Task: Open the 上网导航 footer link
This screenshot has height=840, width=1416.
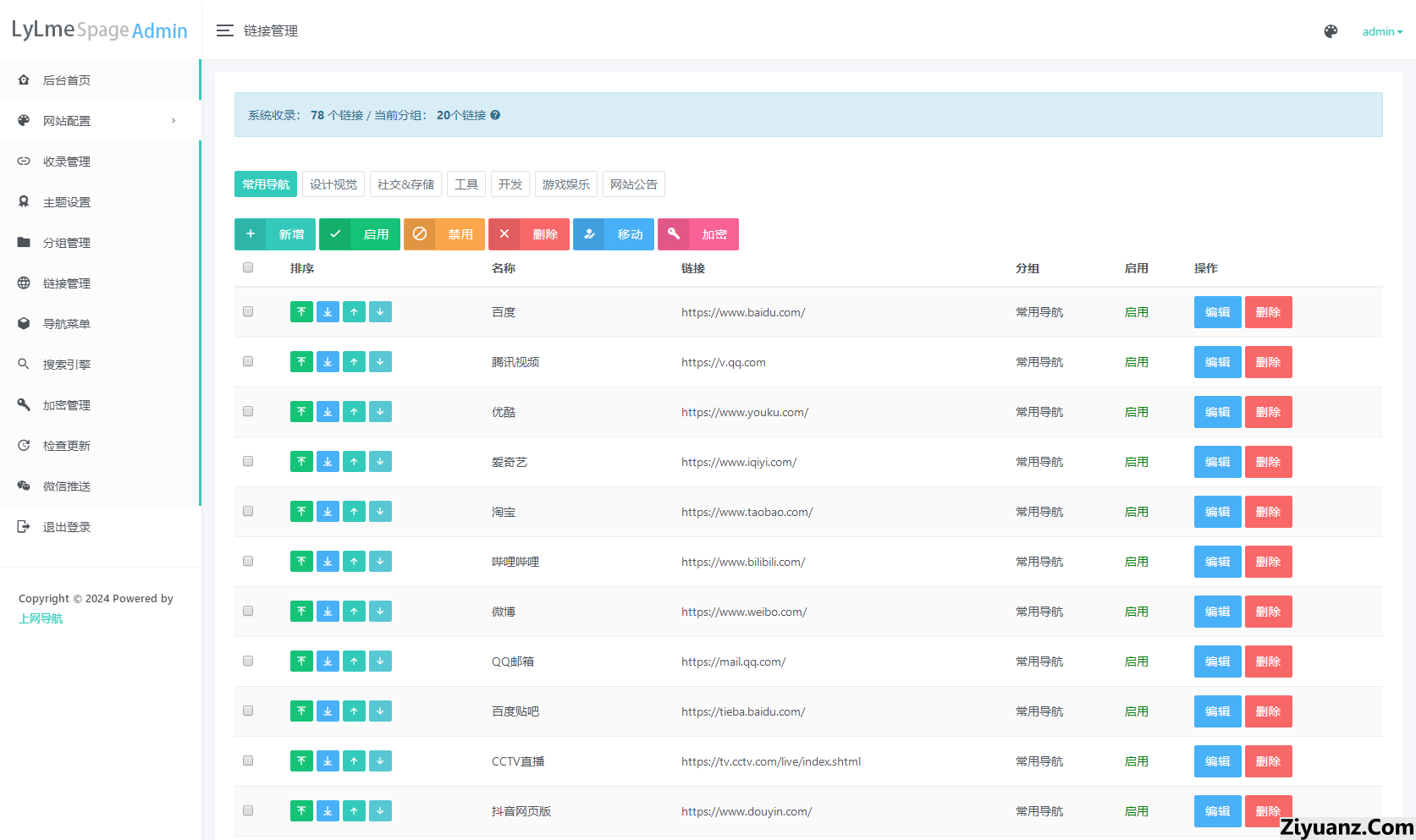Action: tap(41, 618)
